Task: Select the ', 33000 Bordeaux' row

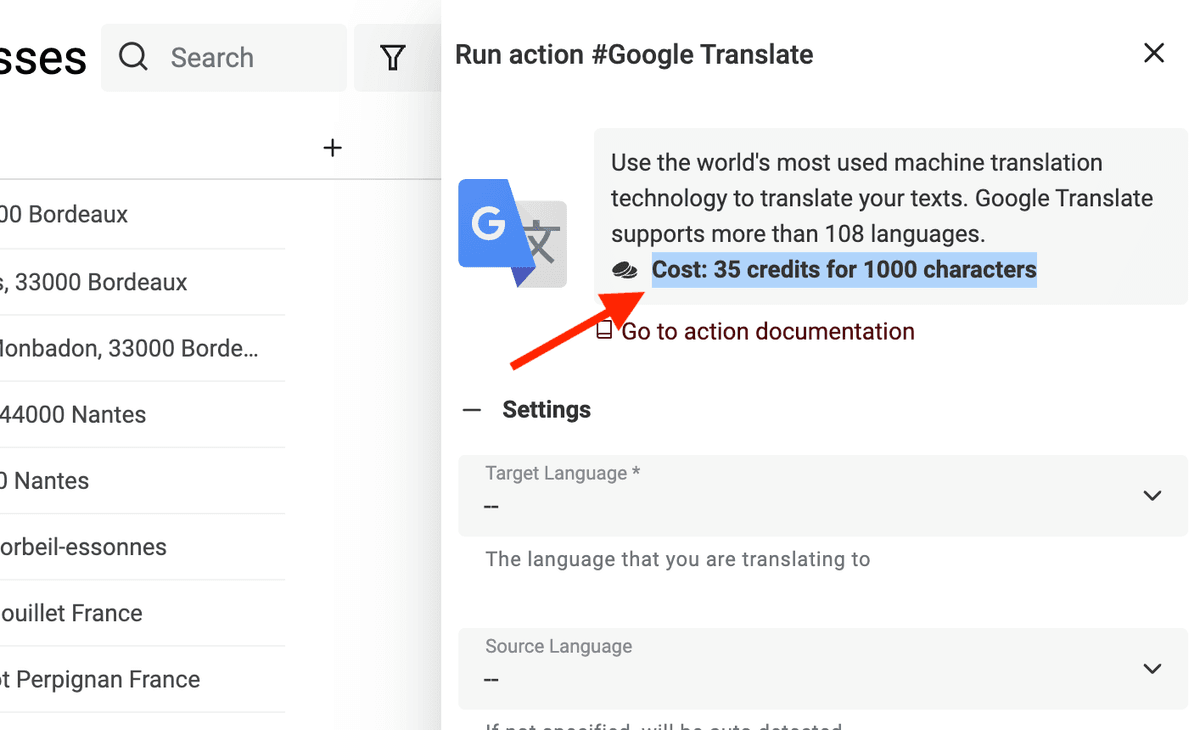Action: point(142,282)
